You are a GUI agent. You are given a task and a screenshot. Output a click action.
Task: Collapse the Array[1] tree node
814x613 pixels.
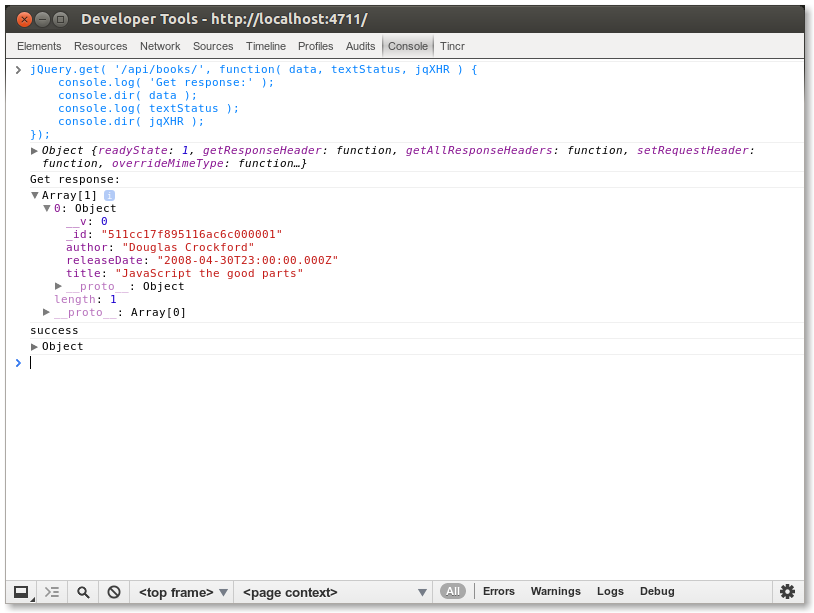35,196
